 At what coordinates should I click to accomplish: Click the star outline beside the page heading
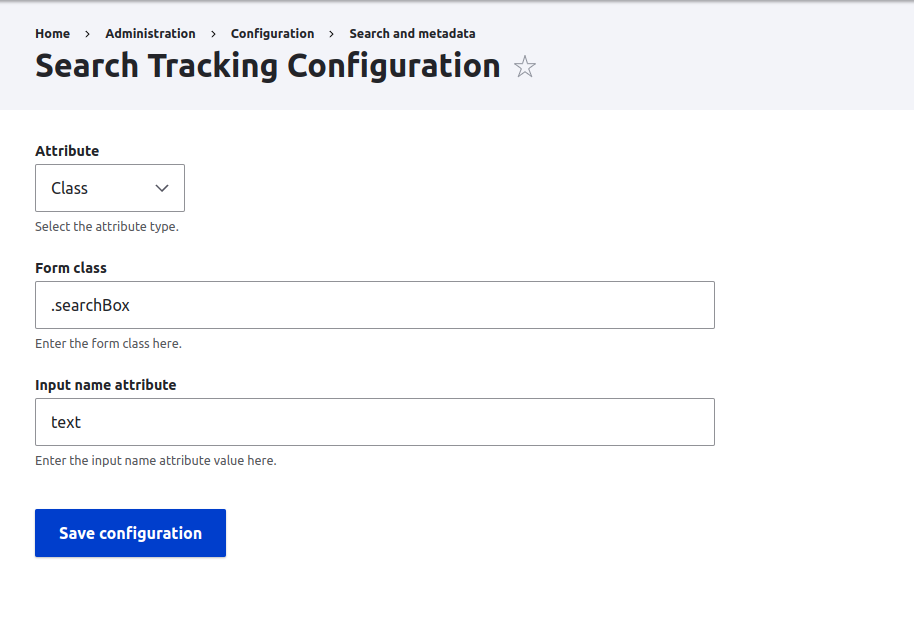524,66
